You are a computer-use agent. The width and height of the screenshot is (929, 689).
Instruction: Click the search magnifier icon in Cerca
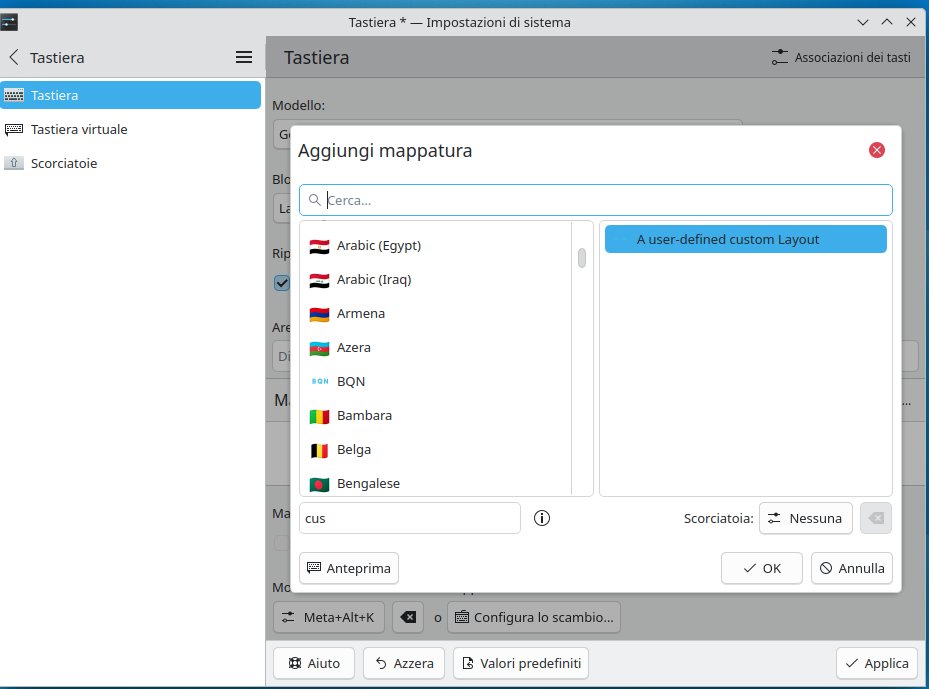[315, 200]
